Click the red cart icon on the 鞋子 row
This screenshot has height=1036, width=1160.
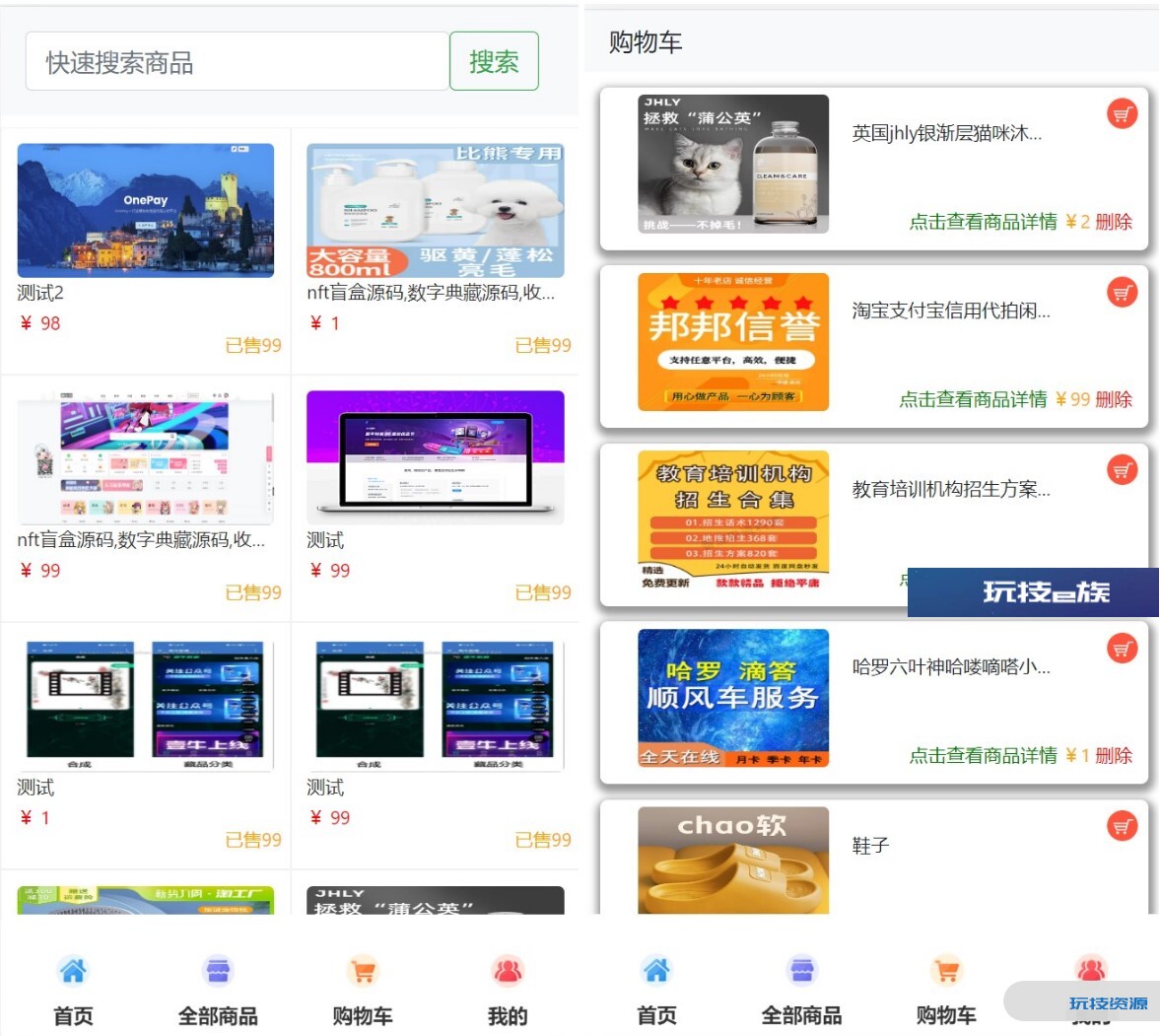1122,826
